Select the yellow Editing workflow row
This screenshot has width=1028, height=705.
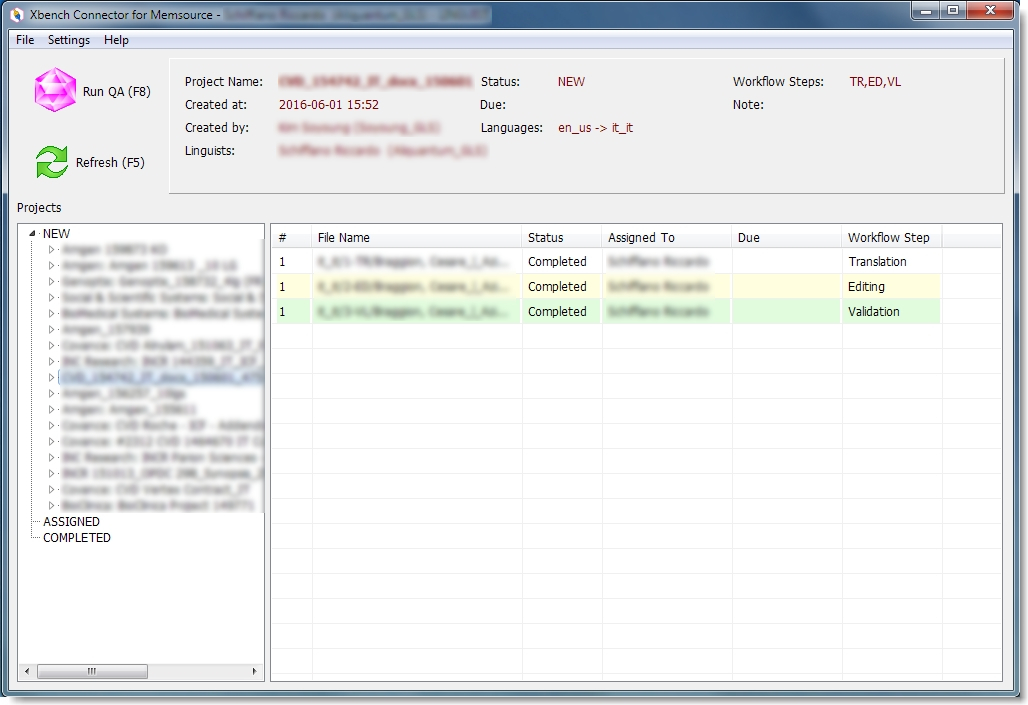coord(866,287)
